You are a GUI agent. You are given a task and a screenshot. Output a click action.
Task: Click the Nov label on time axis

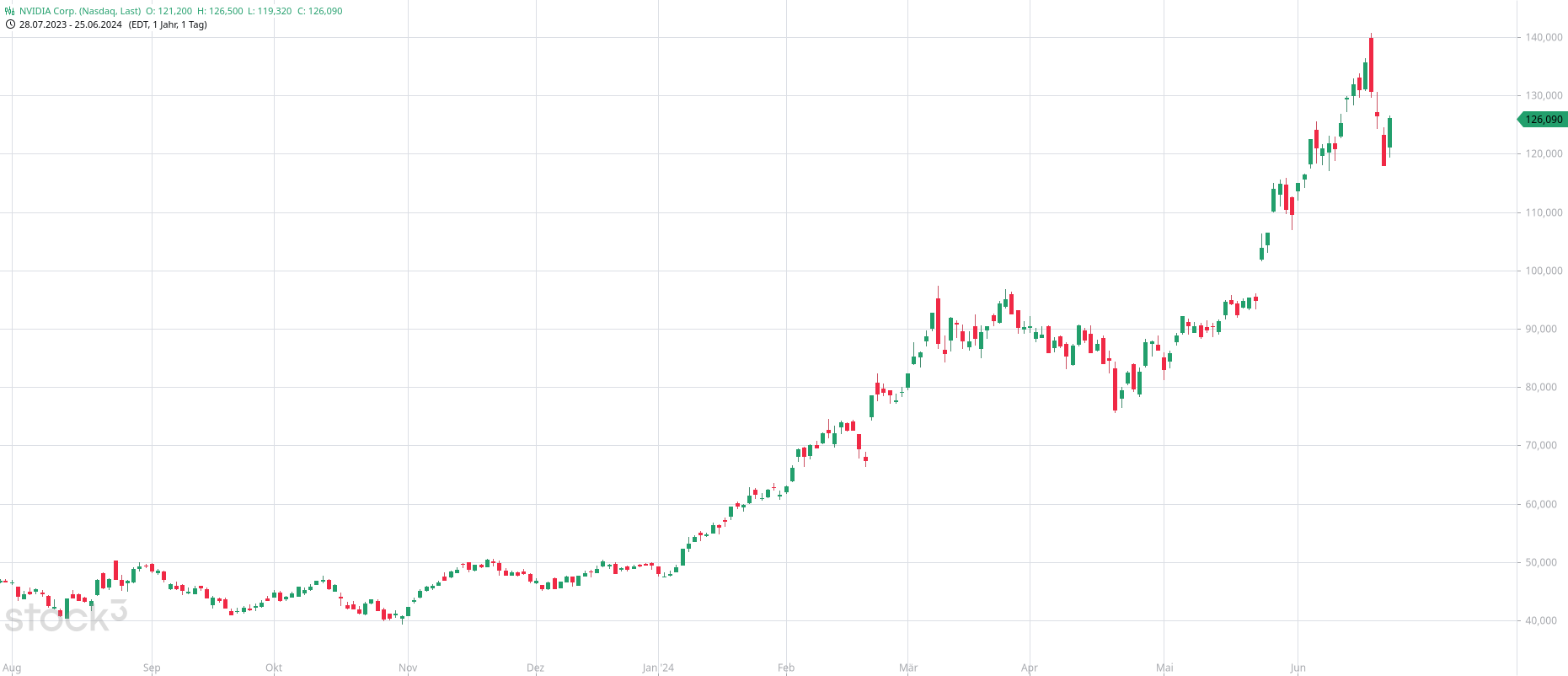pyautogui.click(x=408, y=668)
